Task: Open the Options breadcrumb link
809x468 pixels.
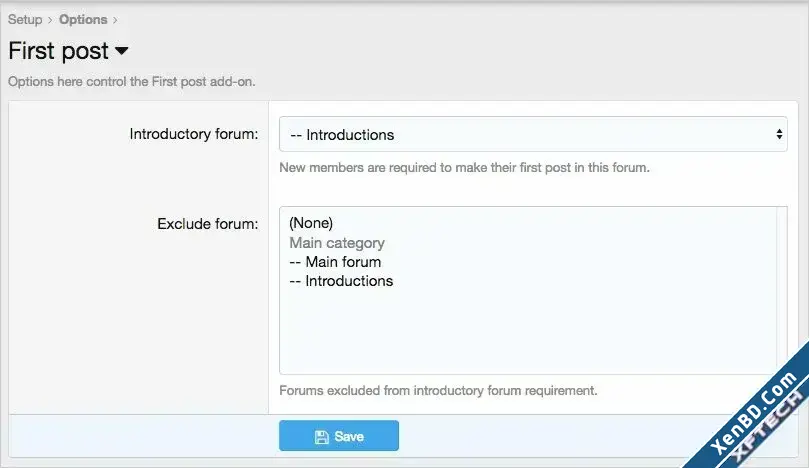Action: click(83, 20)
